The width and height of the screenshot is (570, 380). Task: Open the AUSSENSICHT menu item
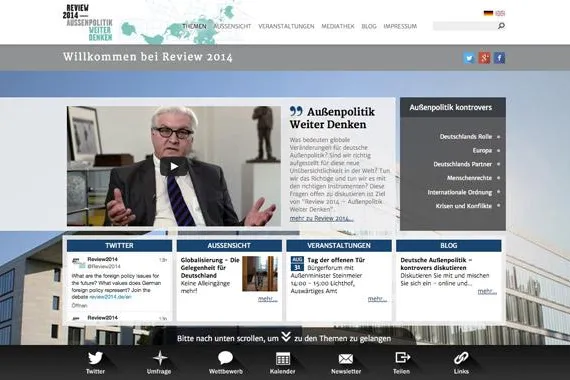pos(232,26)
